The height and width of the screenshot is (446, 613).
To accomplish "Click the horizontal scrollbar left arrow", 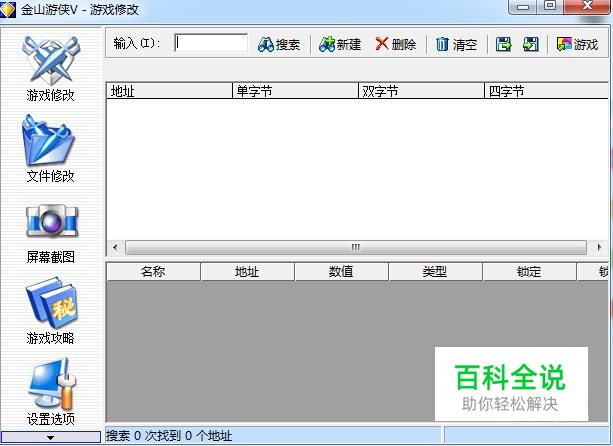I will (115, 247).
